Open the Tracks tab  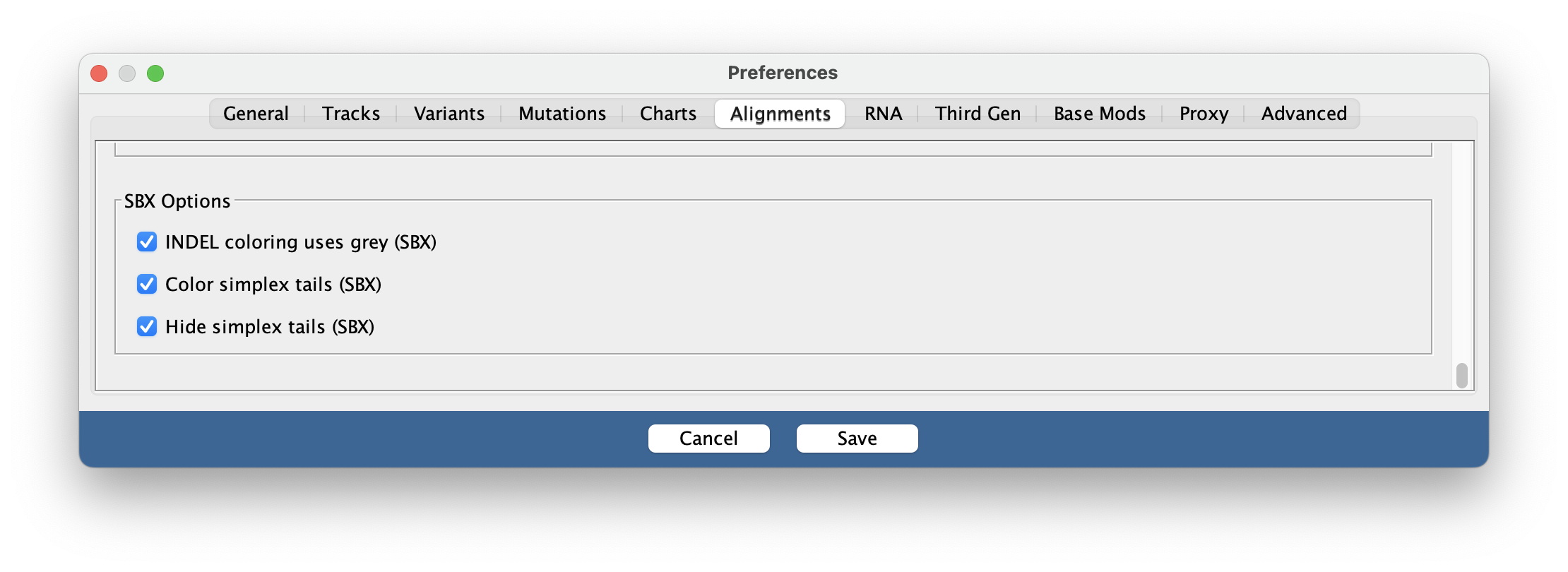click(350, 113)
